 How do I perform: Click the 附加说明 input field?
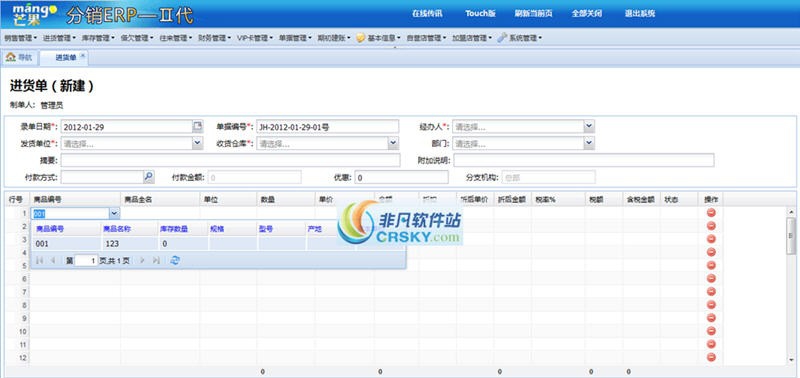584,160
